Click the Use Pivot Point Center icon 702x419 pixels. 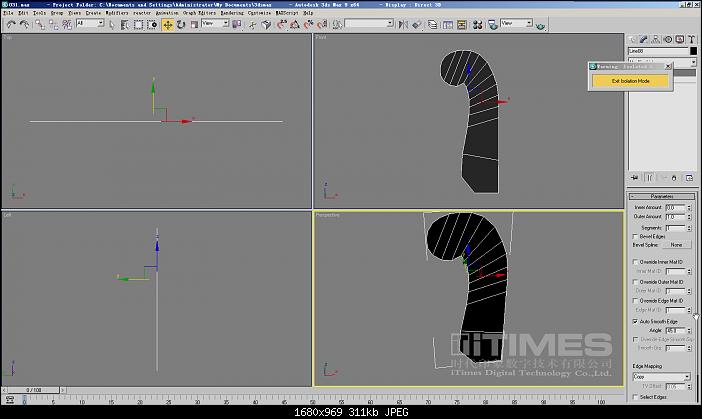pos(236,24)
